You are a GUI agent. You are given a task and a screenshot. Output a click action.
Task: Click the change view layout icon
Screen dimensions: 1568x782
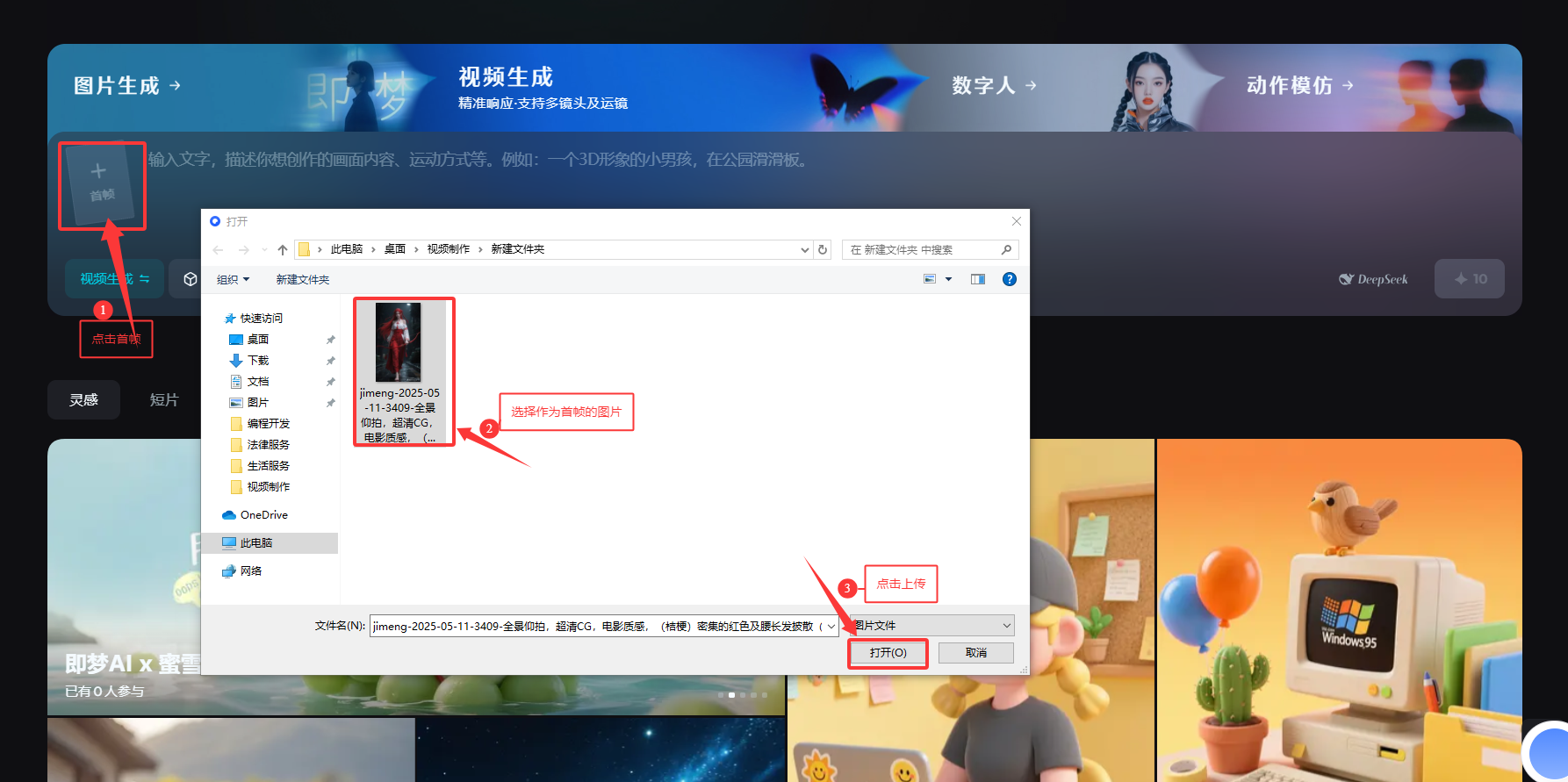[930, 279]
